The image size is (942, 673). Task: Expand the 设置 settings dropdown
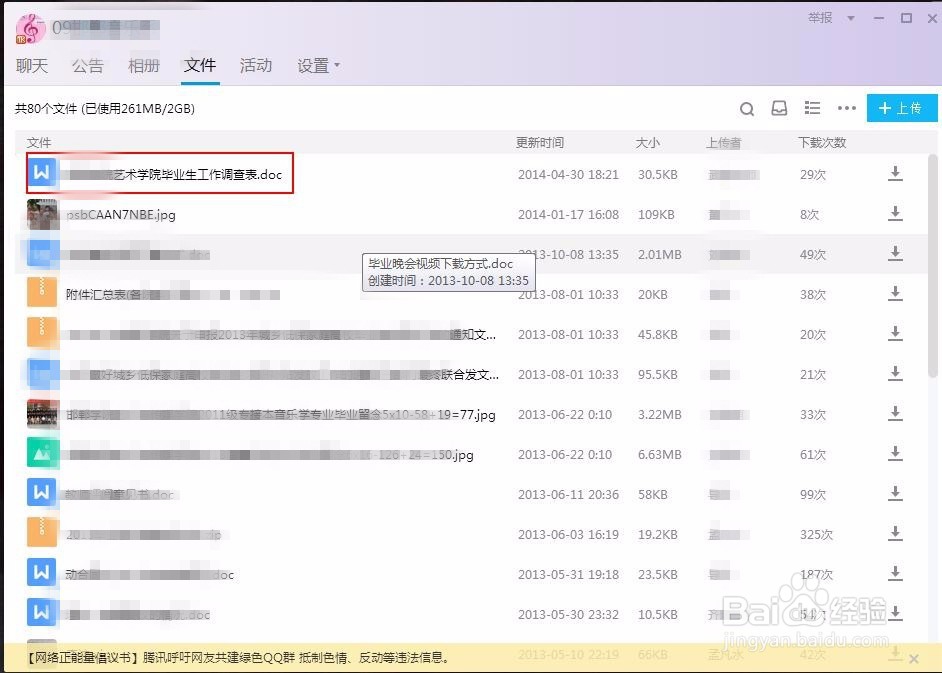315,65
